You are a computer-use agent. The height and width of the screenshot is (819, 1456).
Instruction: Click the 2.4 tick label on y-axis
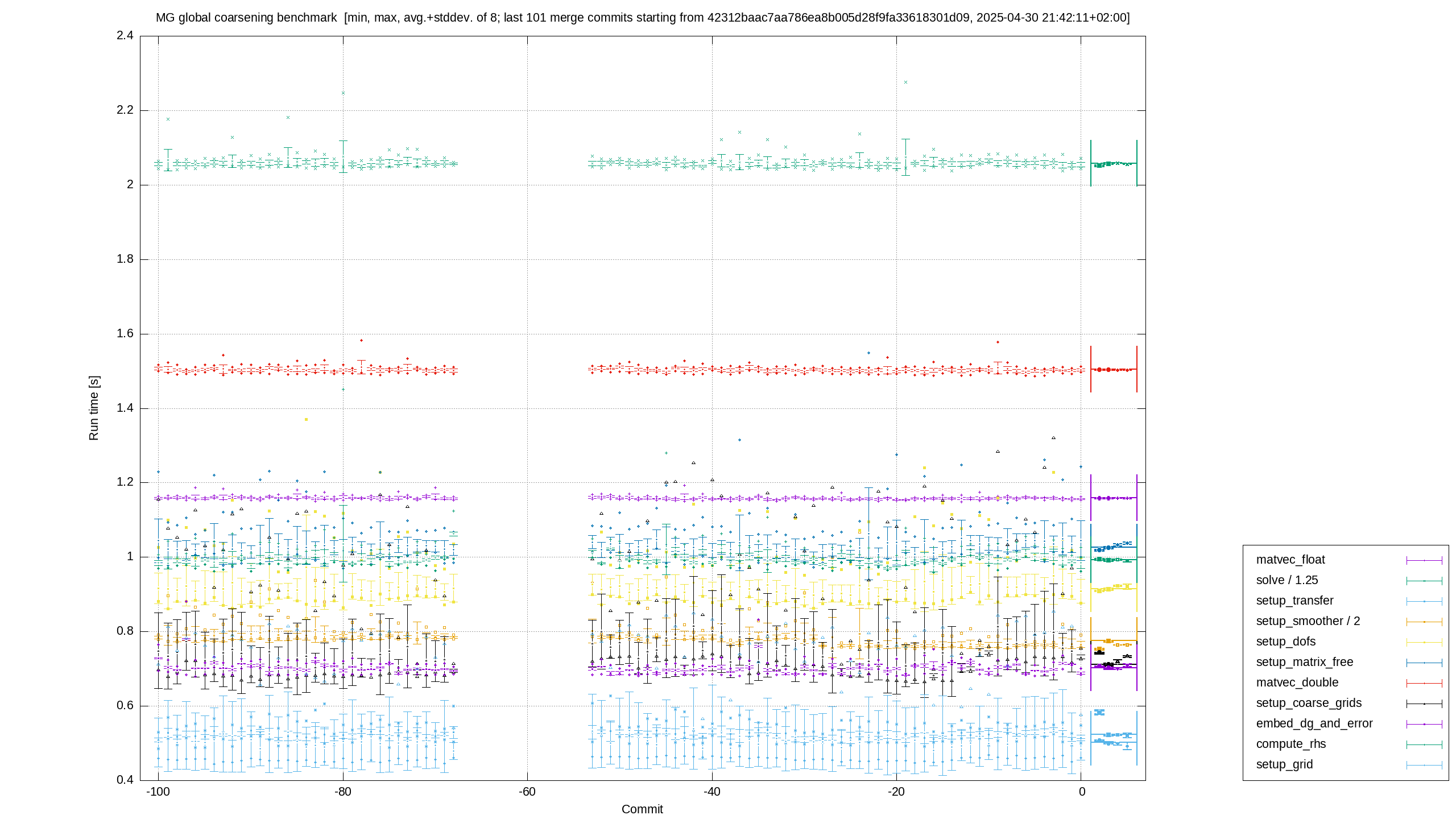click(125, 36)
